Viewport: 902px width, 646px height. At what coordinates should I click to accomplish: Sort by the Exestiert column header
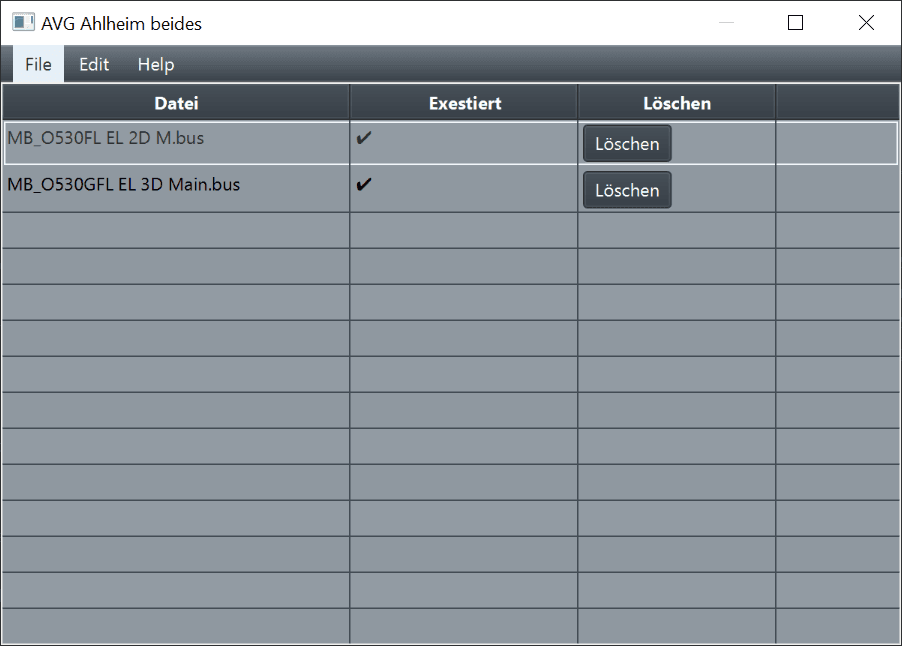pos(464,103)
